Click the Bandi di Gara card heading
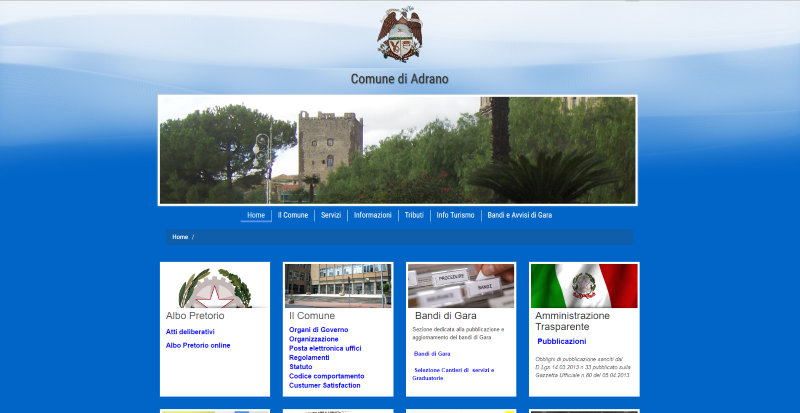The width and height of the screenshot is (800, 413). click(445, 316)
